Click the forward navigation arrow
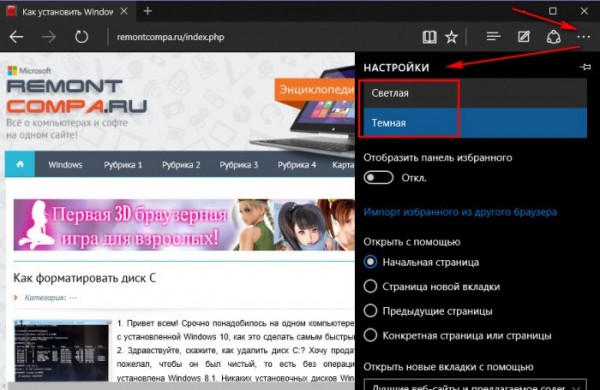 pyautogui.click(x=49, y=37)
